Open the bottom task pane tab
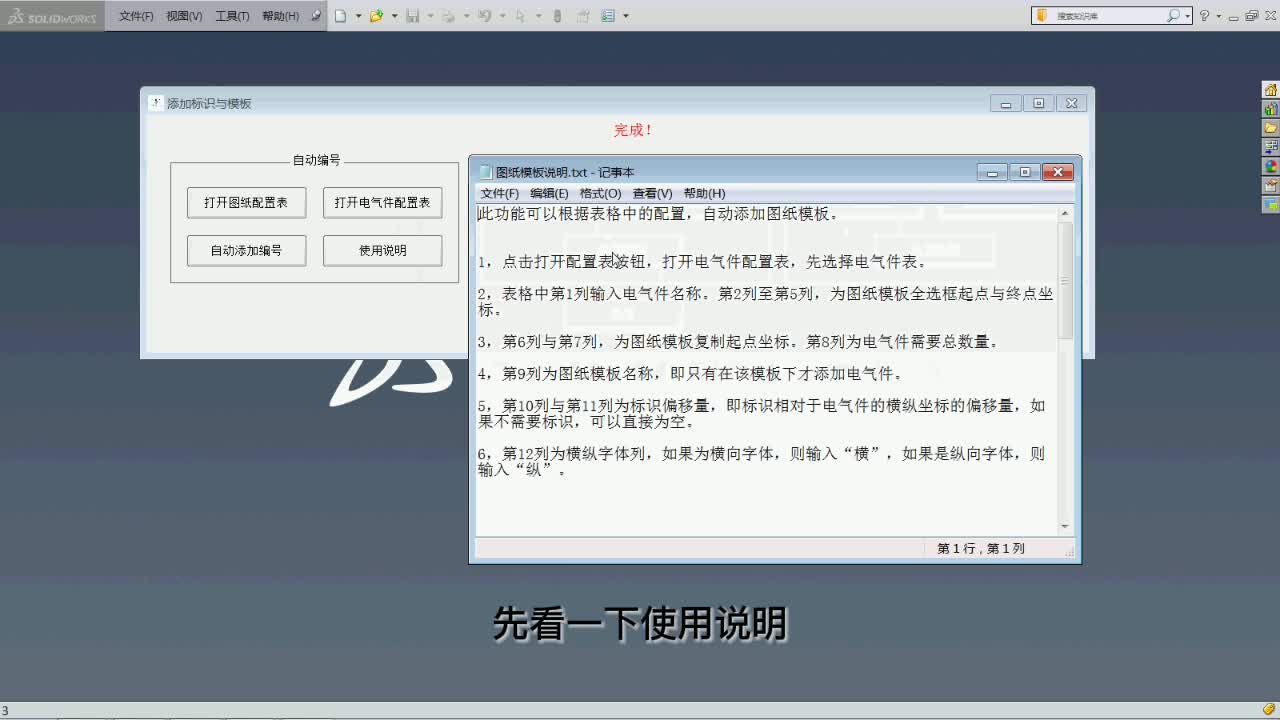The width and height of the screenshot is (1280, 720). (1271, 204)
